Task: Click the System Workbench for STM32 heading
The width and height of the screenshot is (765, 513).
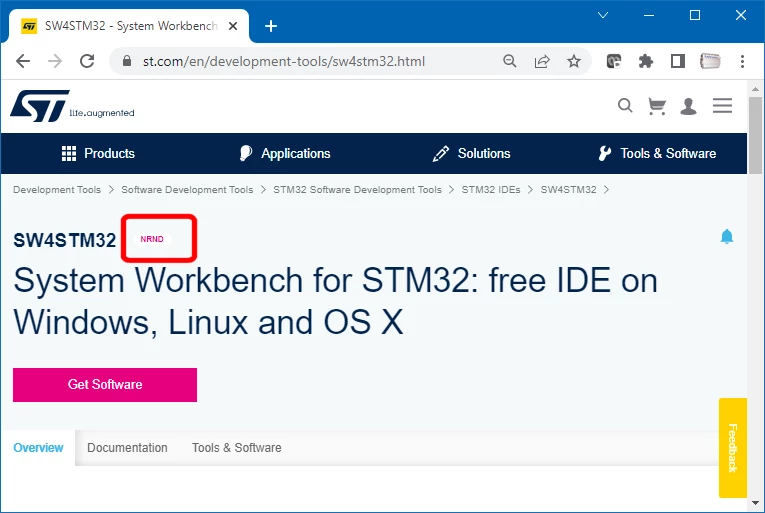Action: [x=335, y=301]
